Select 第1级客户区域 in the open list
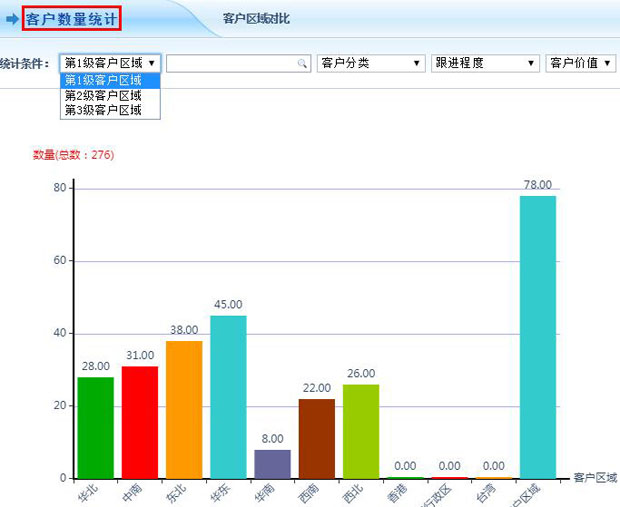 click(x=110, y=80)
